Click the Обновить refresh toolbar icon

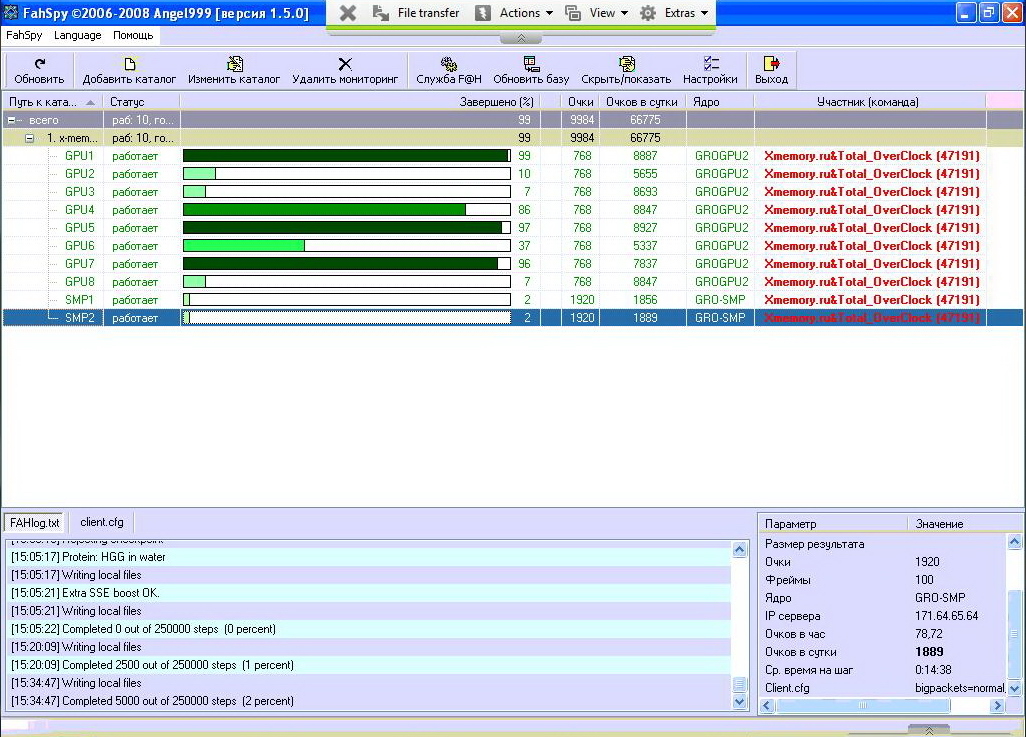click(x=39, y=64)
